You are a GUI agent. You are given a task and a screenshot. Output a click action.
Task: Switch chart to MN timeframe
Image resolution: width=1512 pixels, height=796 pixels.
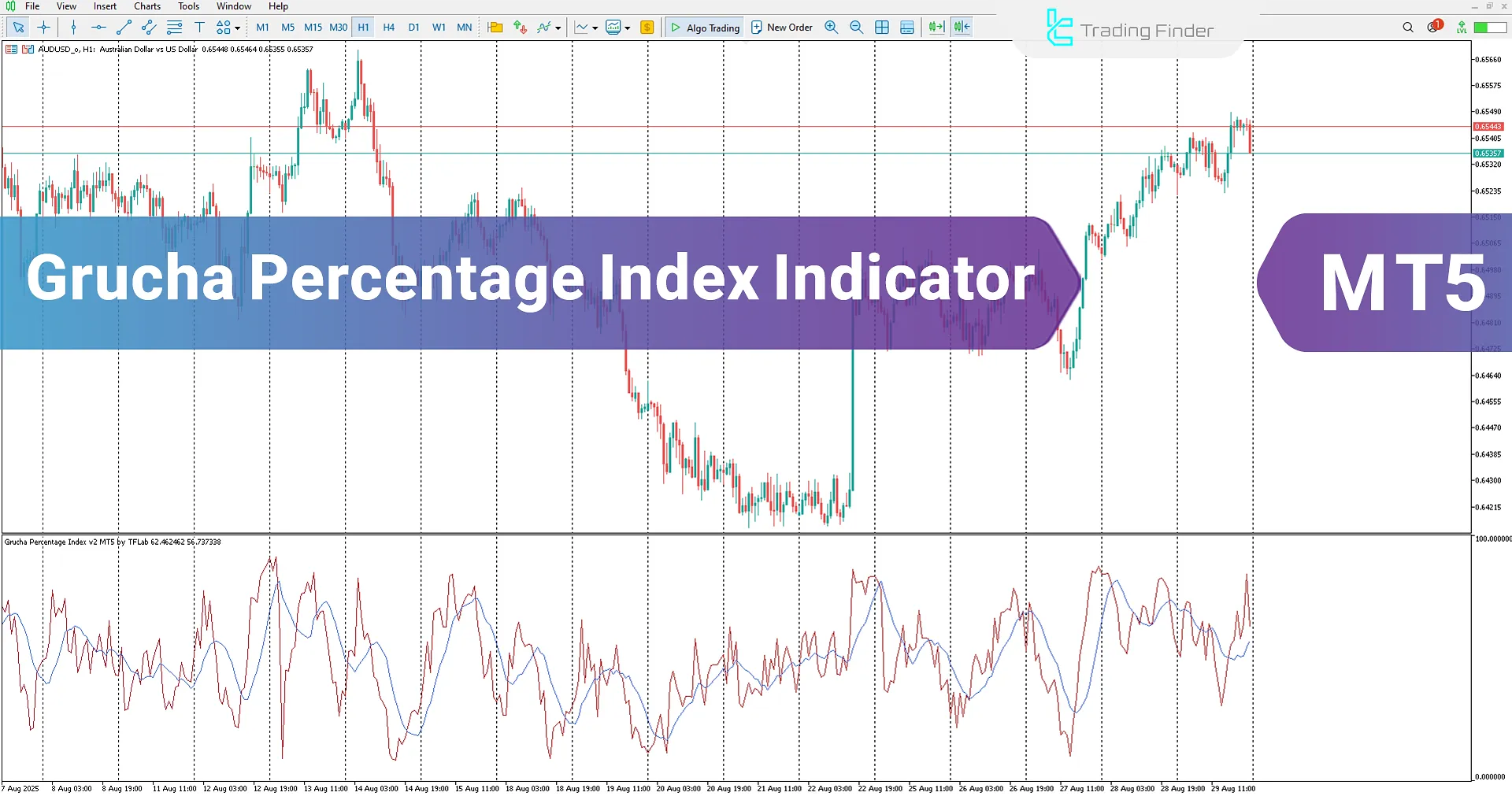pyautogui.click(x=465, y=28)
